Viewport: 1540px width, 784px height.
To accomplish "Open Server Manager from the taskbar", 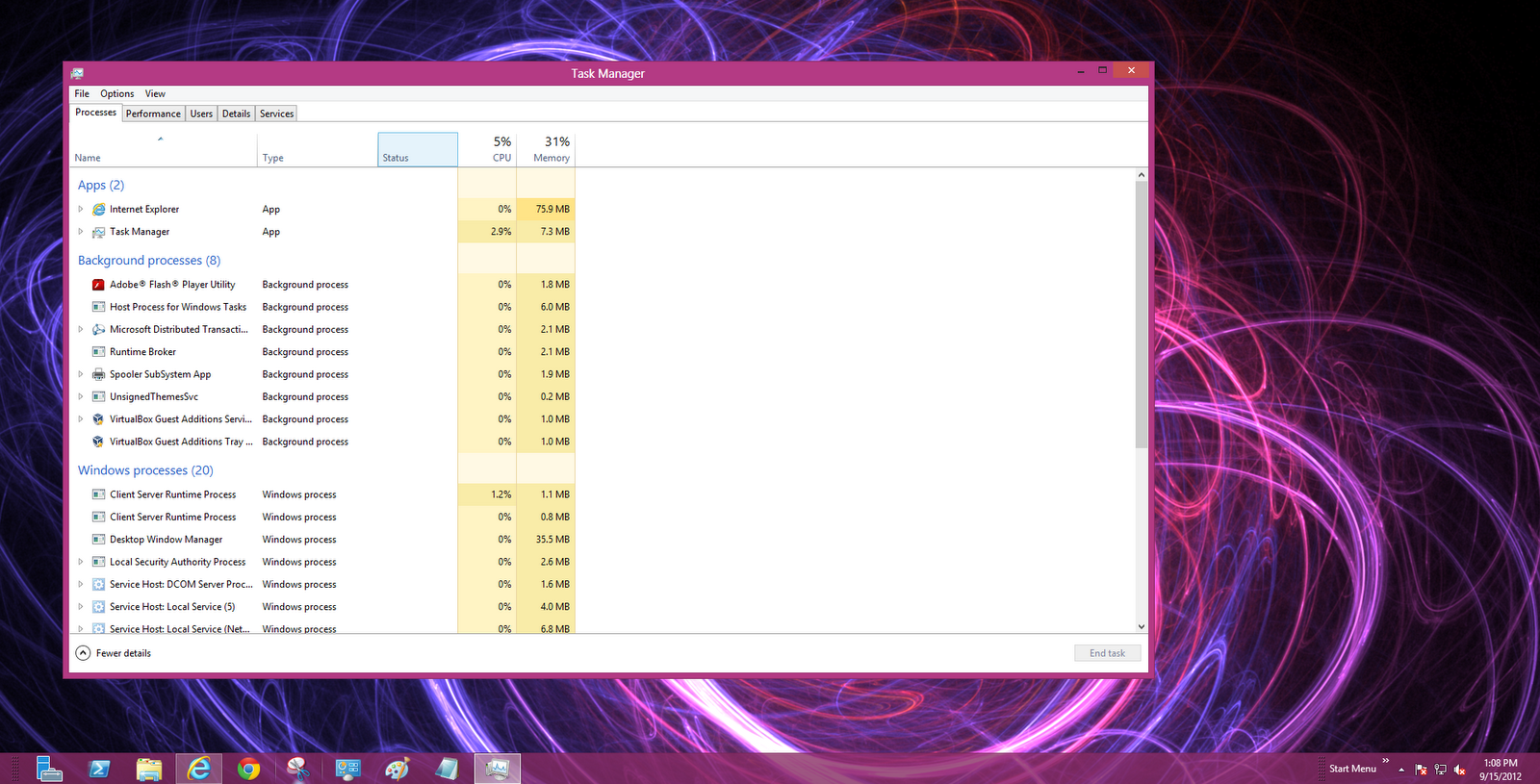I will 49,769.
